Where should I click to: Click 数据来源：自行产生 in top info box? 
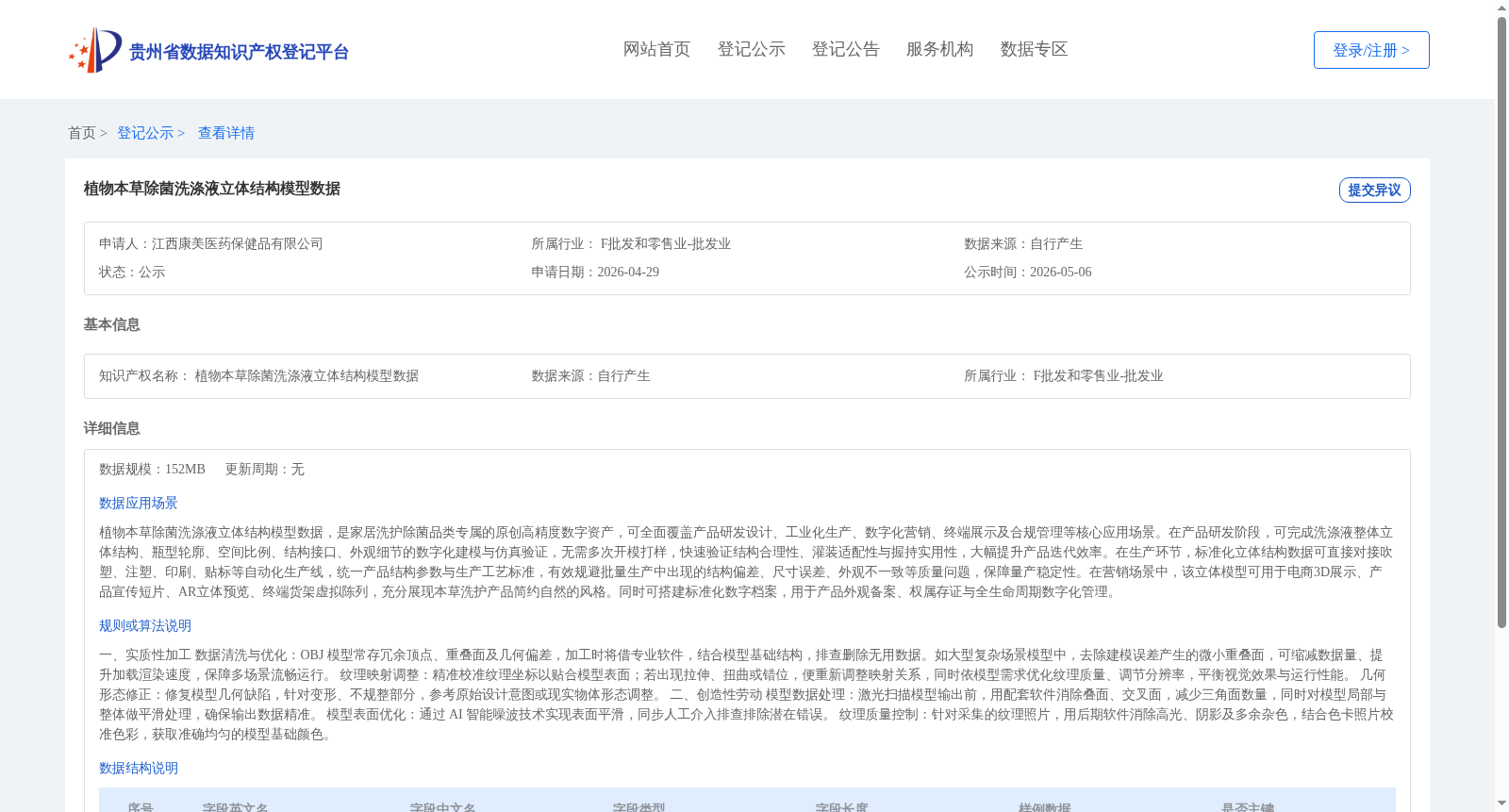click(1023, 243)
